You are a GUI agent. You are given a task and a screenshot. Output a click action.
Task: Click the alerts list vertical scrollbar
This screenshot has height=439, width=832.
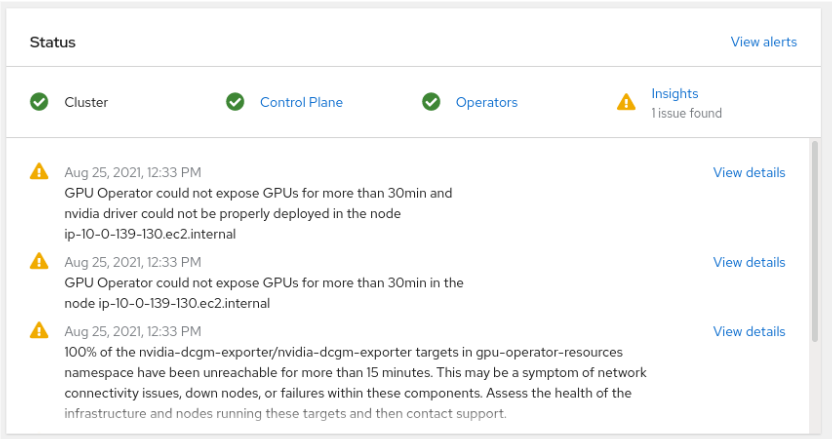(815, 240)
